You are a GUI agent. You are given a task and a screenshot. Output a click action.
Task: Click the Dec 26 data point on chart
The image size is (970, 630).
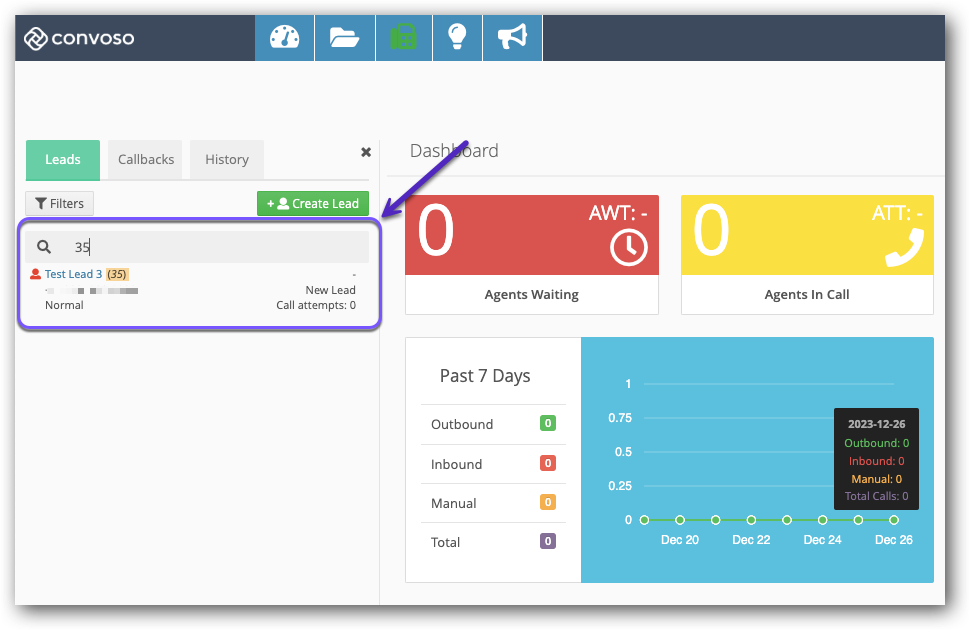pos(893,520)
